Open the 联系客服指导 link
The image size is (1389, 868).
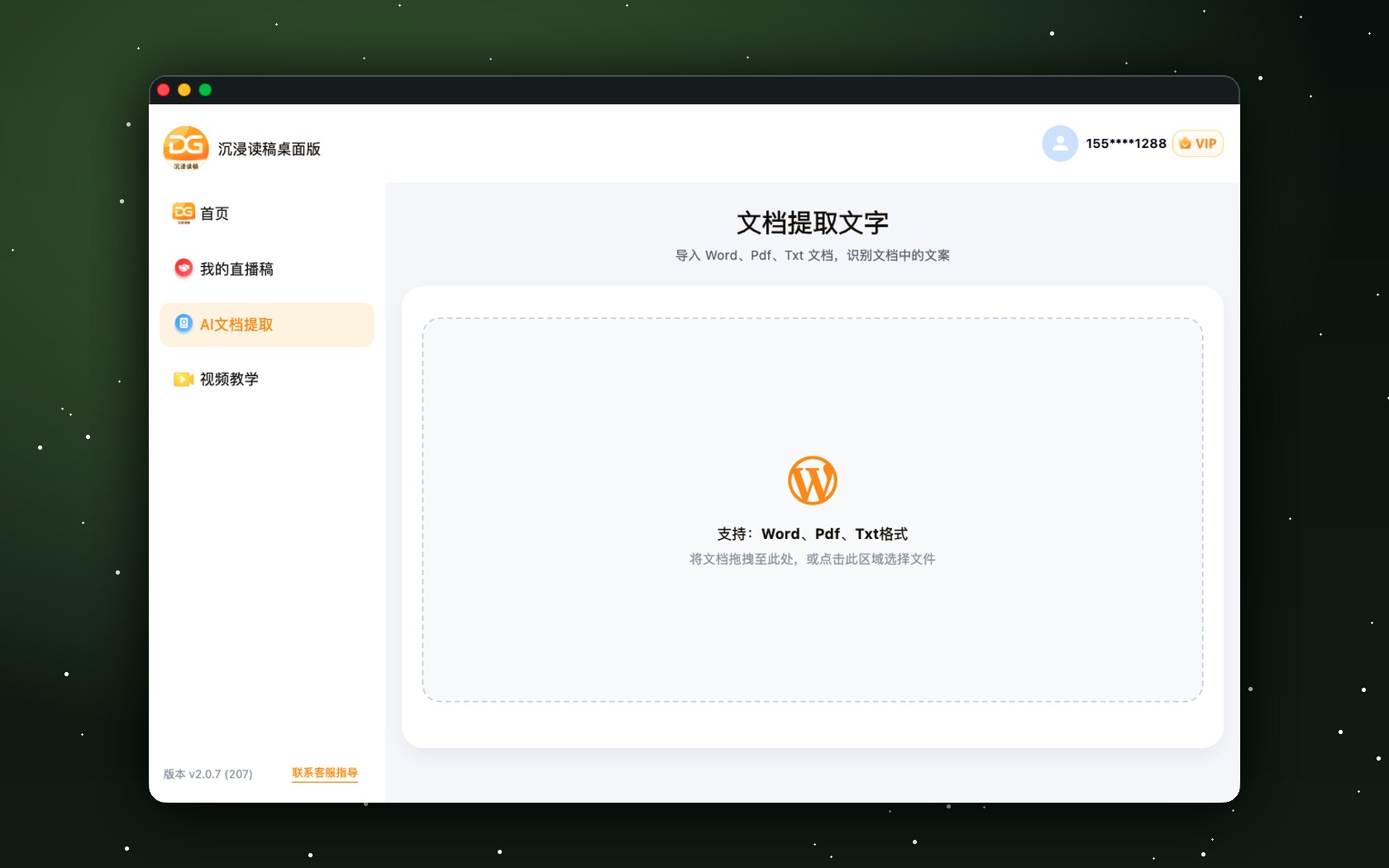325,773
